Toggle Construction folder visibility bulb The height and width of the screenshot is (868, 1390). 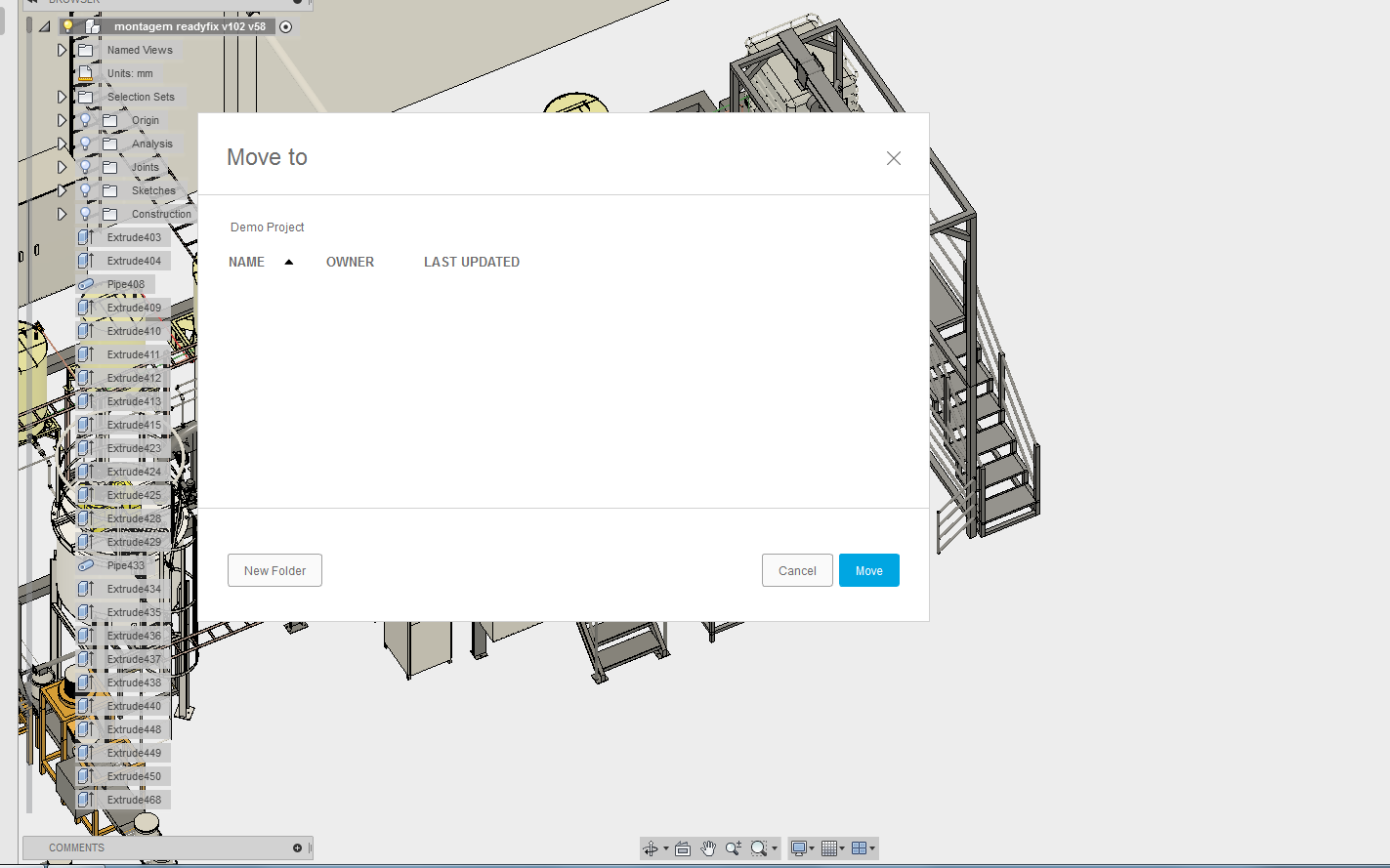(86, 214)
